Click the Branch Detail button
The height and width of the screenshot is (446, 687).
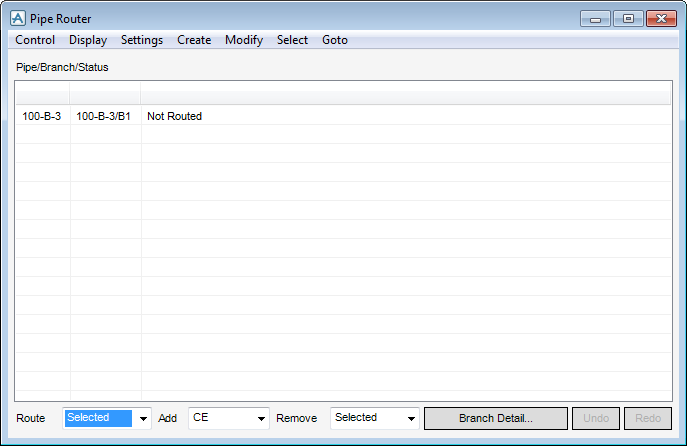(495, 418)
